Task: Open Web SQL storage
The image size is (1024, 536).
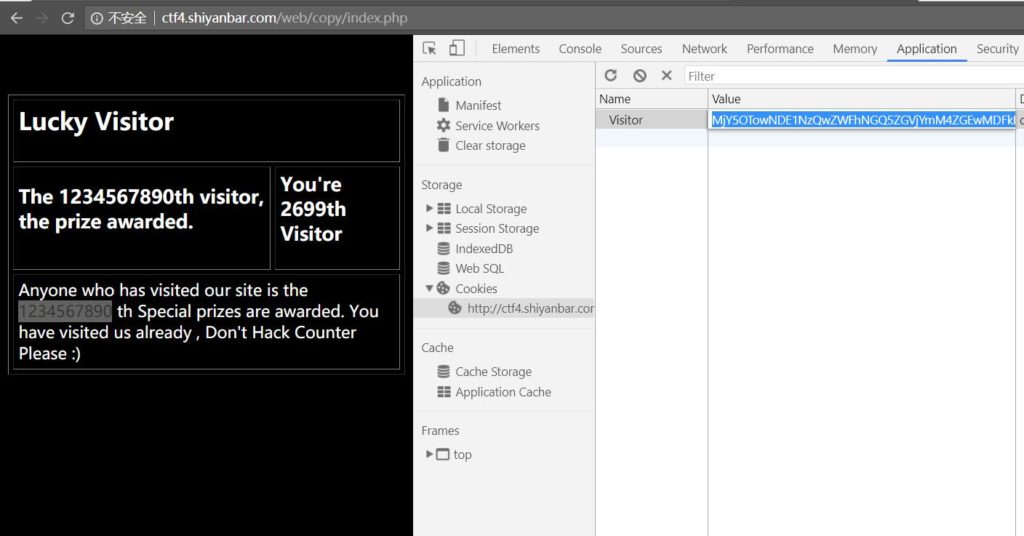Action: [x=479, y=268]
